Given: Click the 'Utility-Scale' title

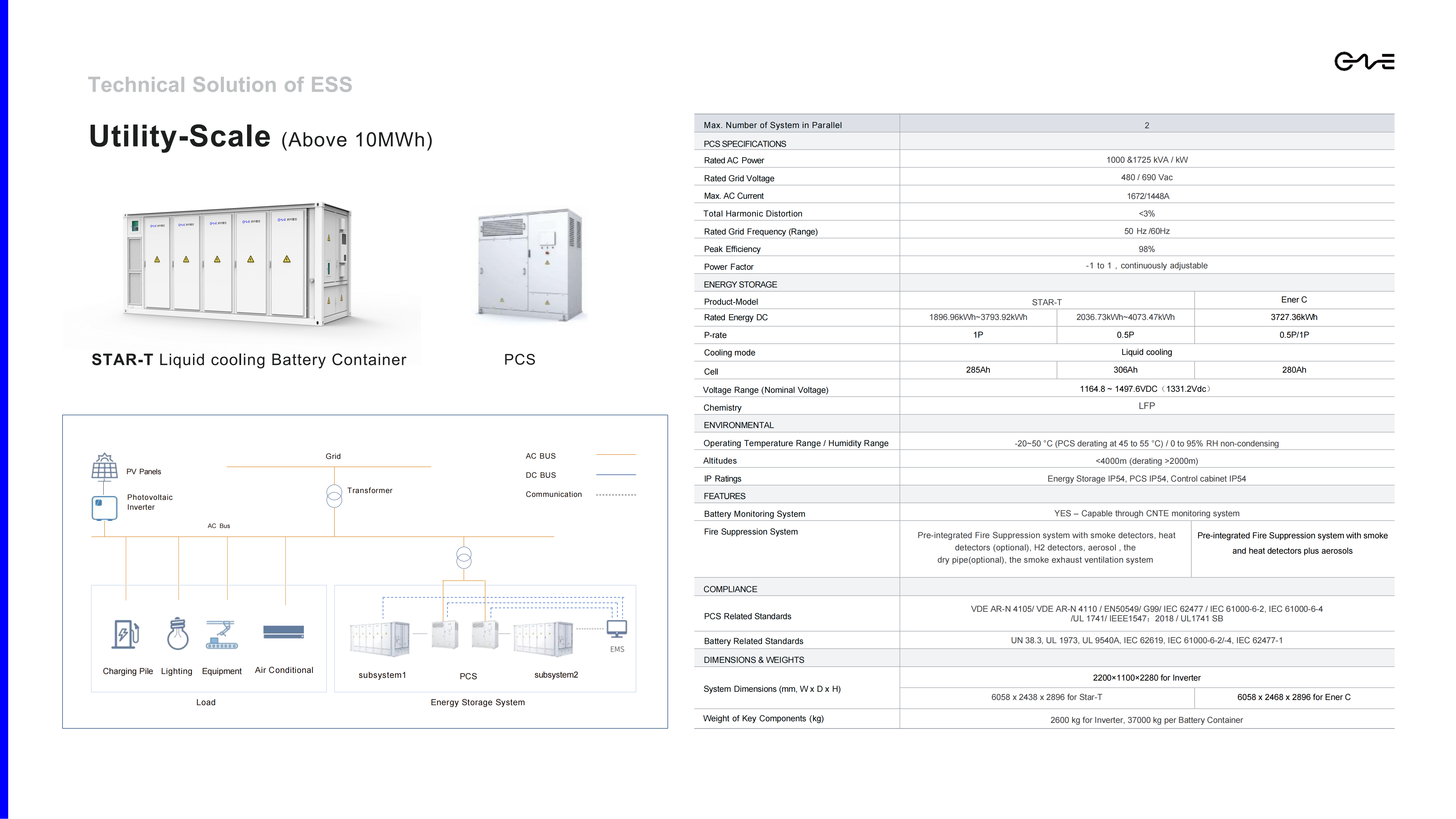Looking at the screenshot, I should coord(180,136).
